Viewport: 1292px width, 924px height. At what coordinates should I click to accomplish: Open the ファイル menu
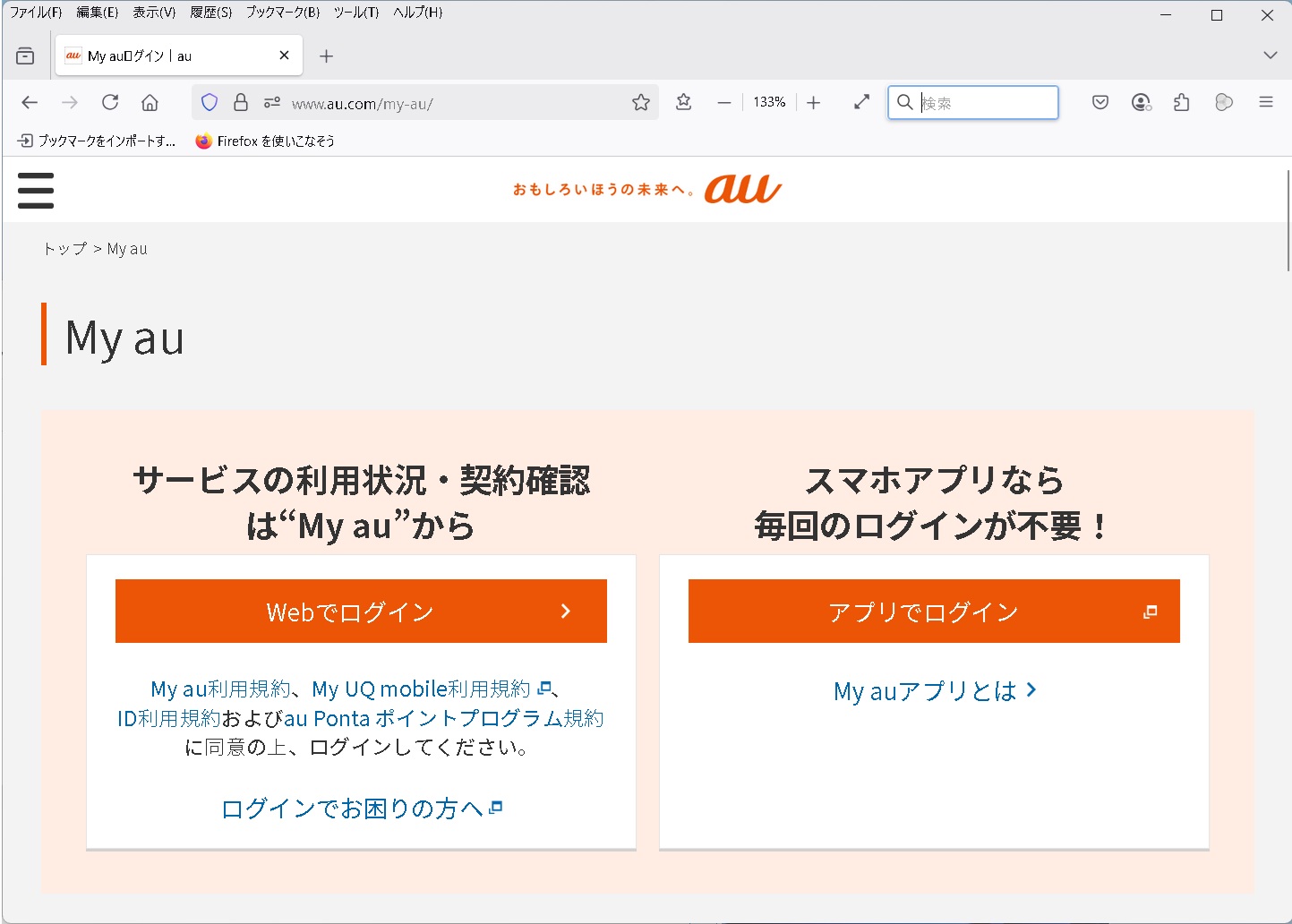[x=36, y=13]
